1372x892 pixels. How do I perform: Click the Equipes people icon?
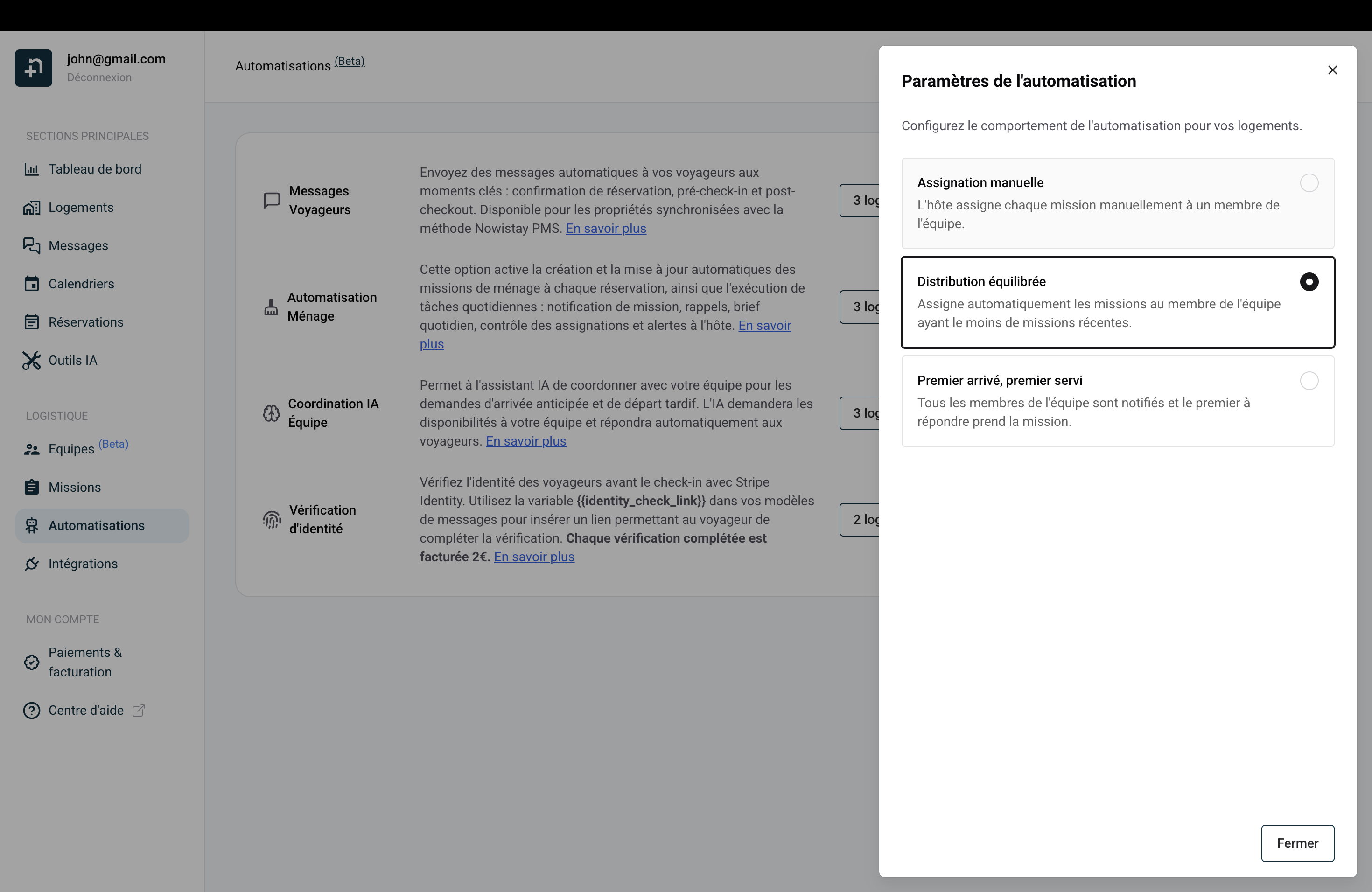(x=32, y=449)
